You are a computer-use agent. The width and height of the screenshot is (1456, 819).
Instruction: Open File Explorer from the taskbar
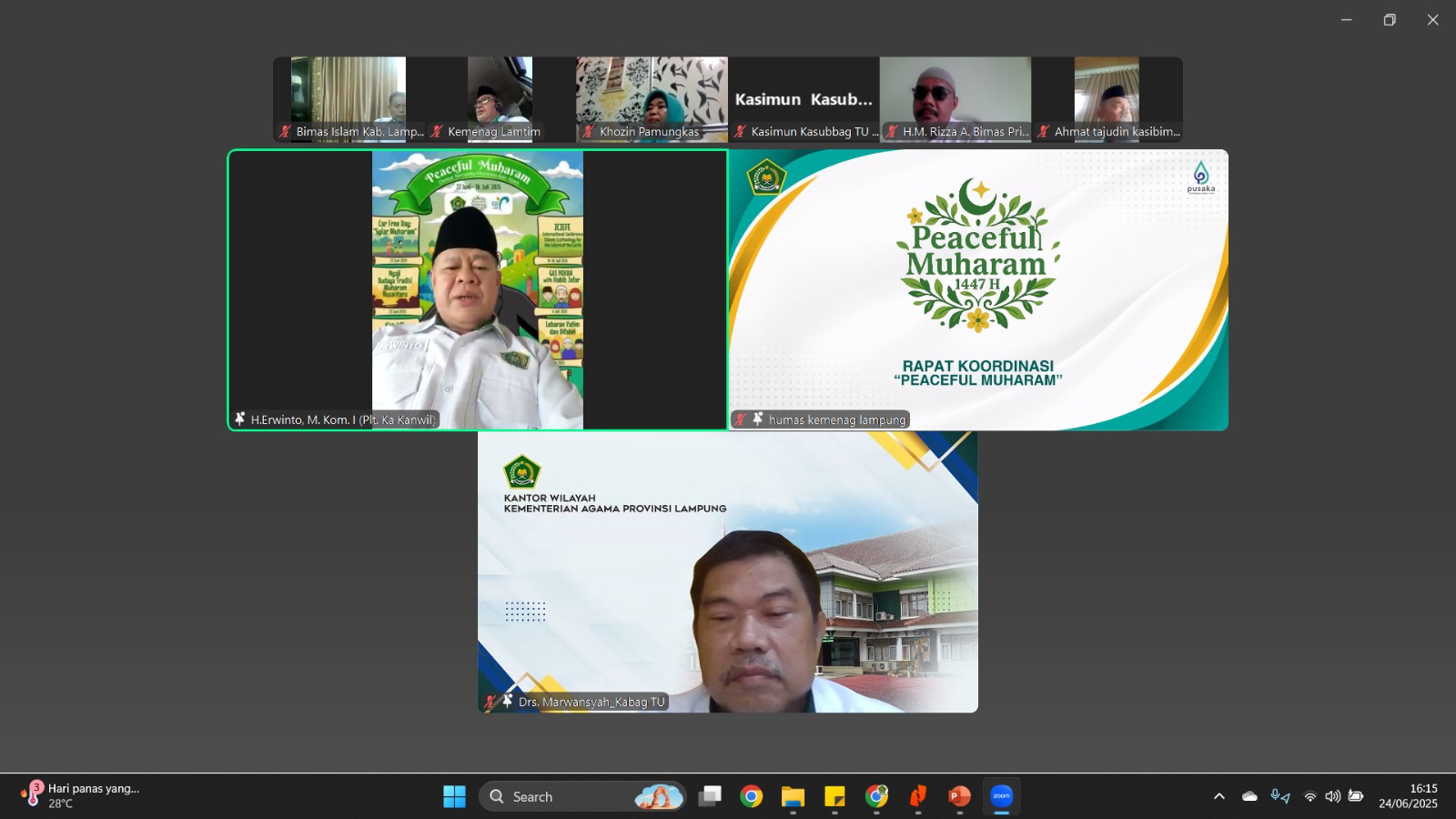point(793,796)
